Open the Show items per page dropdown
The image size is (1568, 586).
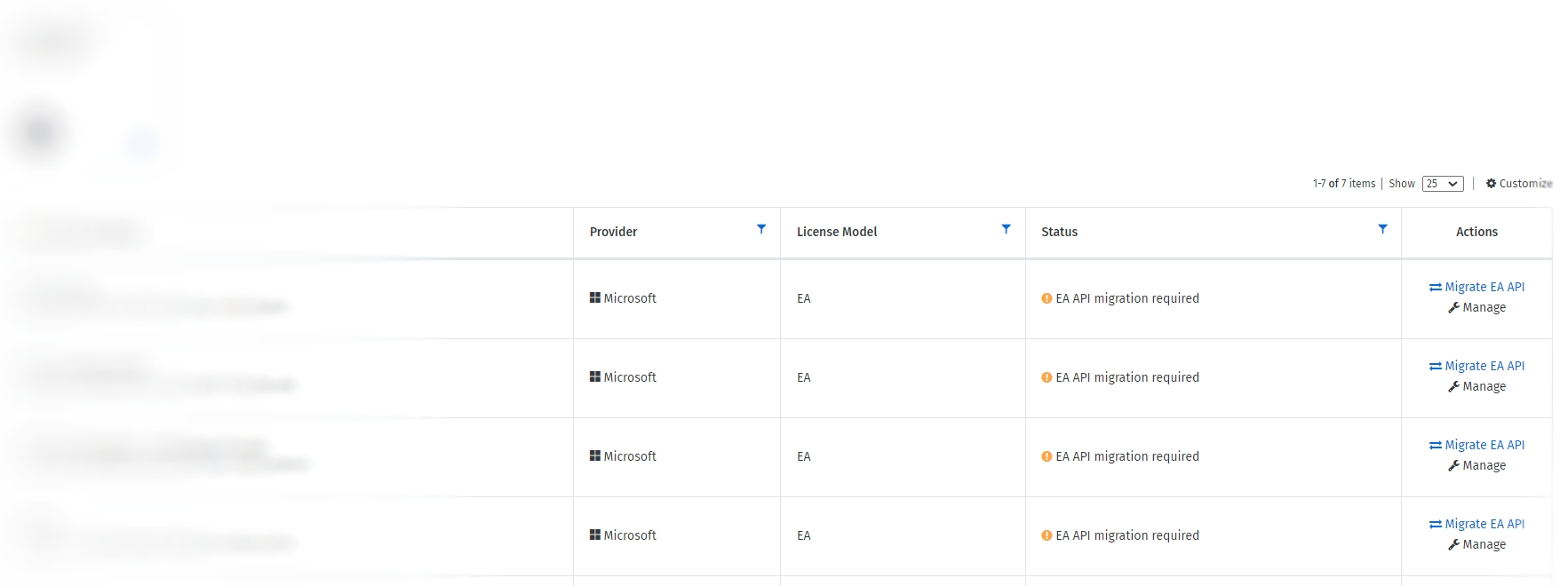click(1442, 184)
